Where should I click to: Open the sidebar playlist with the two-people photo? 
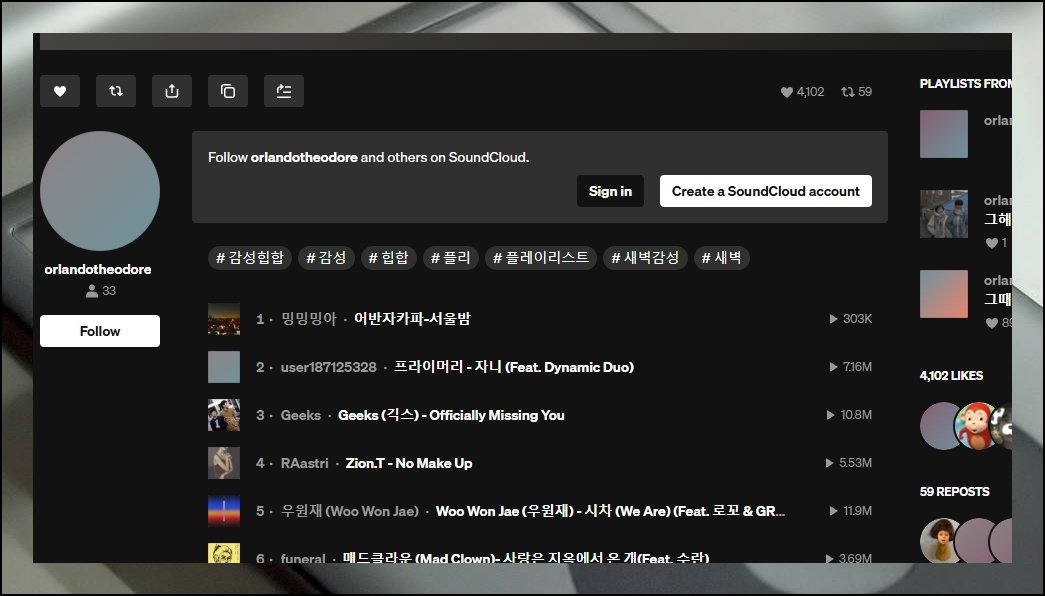point(944,214)
